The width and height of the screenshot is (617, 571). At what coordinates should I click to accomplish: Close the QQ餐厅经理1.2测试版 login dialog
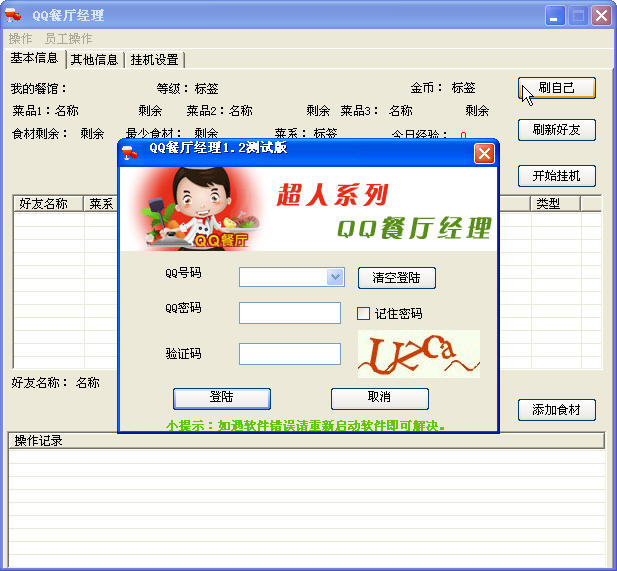pyautogui.click(x=484, y=153)
